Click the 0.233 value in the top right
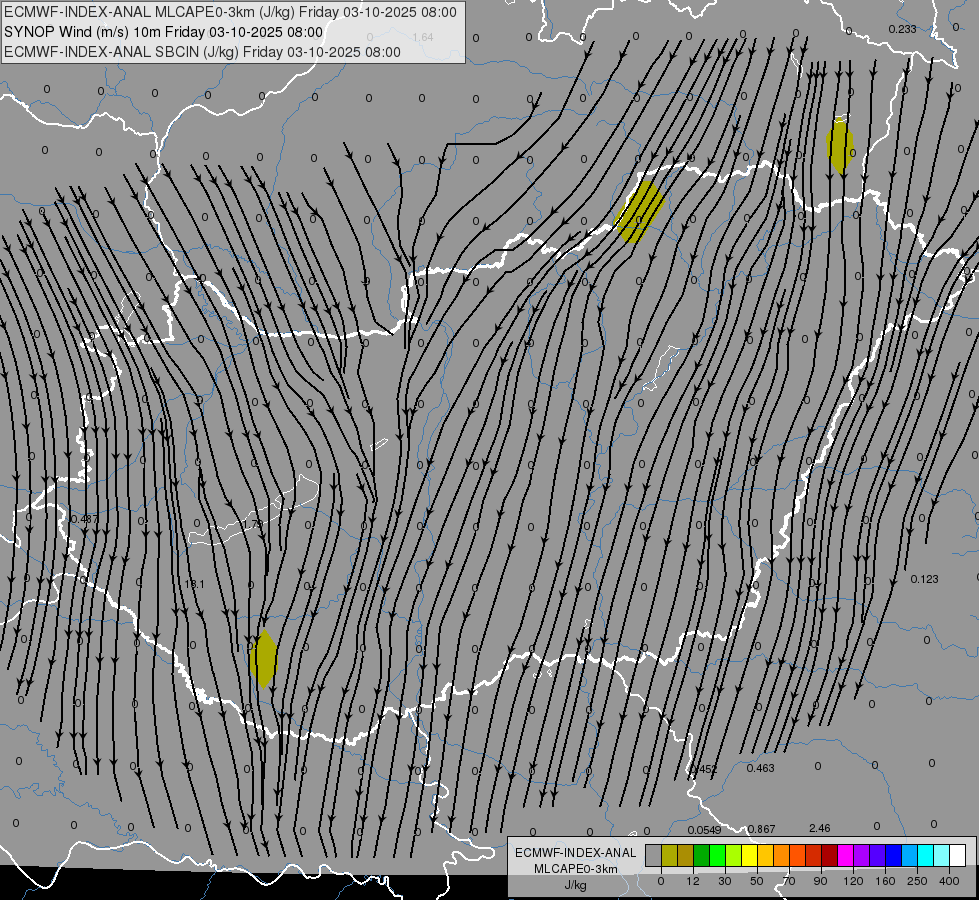 click(x=902, y=29)
